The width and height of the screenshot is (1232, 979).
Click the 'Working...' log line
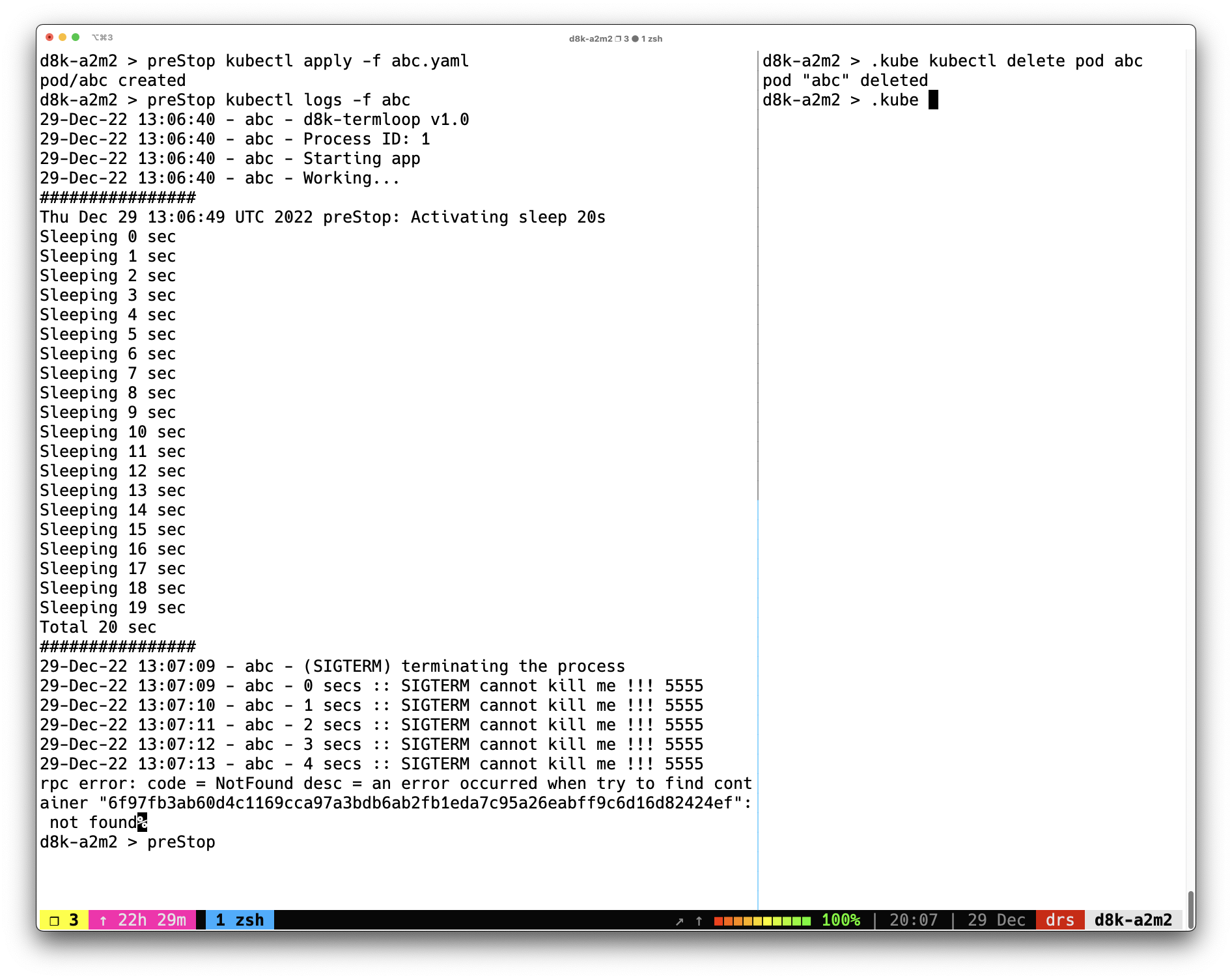pos(220,178)
